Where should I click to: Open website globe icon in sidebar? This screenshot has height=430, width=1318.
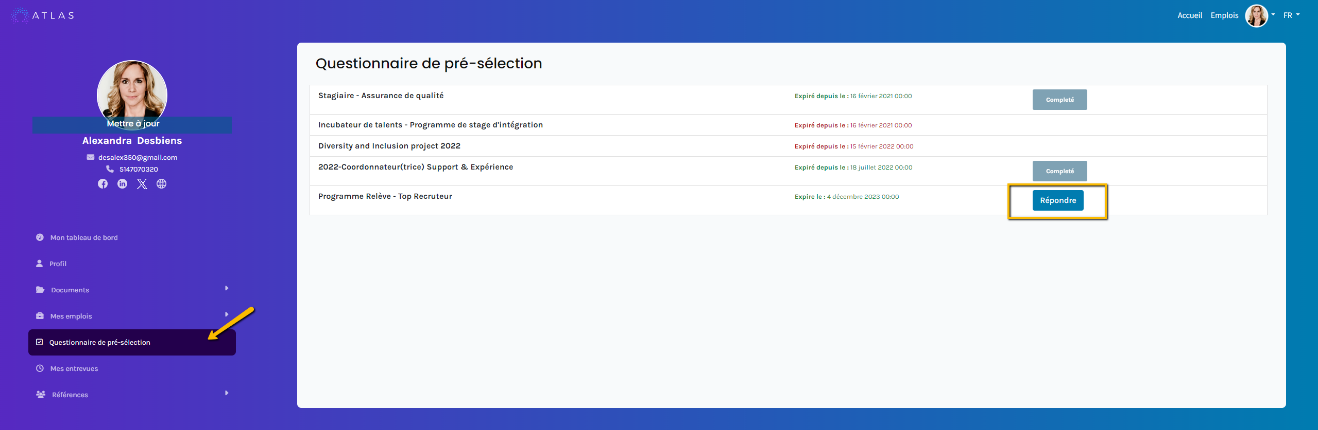tap(161, 184)
